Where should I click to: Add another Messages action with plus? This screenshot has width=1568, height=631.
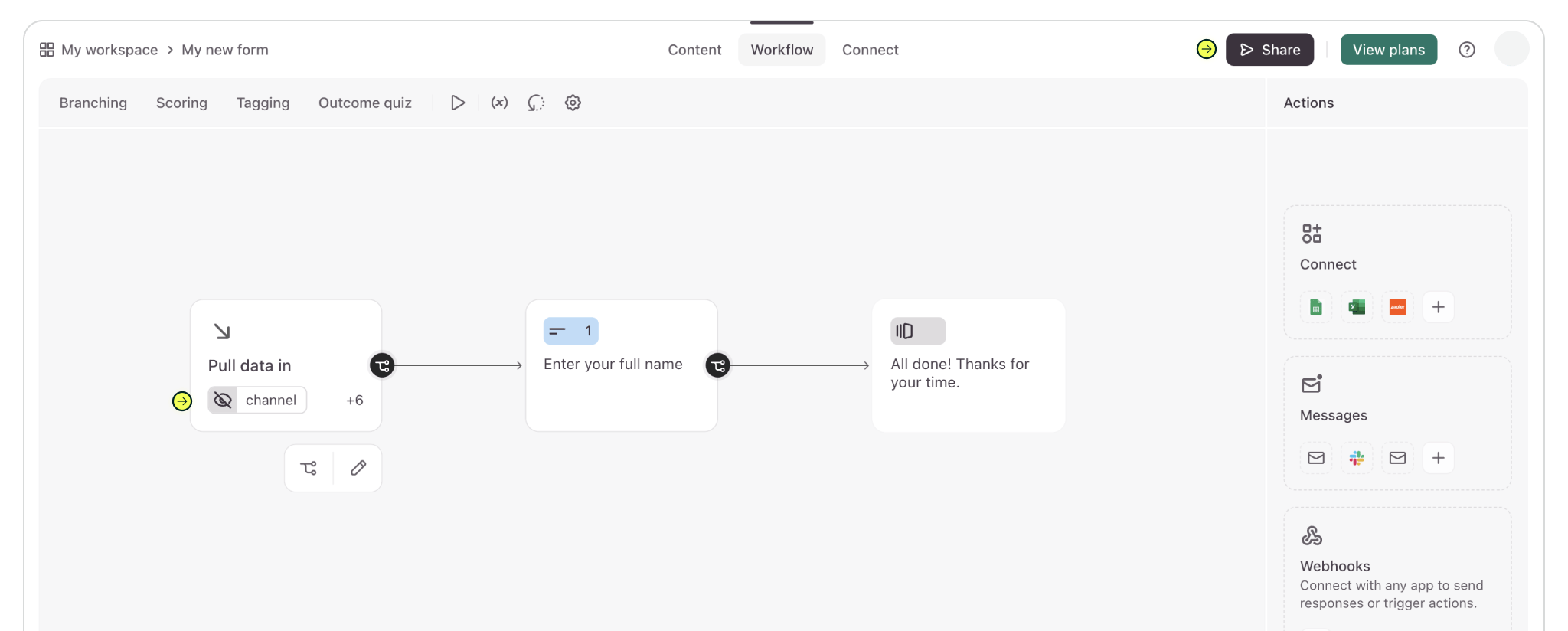[1439, 458]
